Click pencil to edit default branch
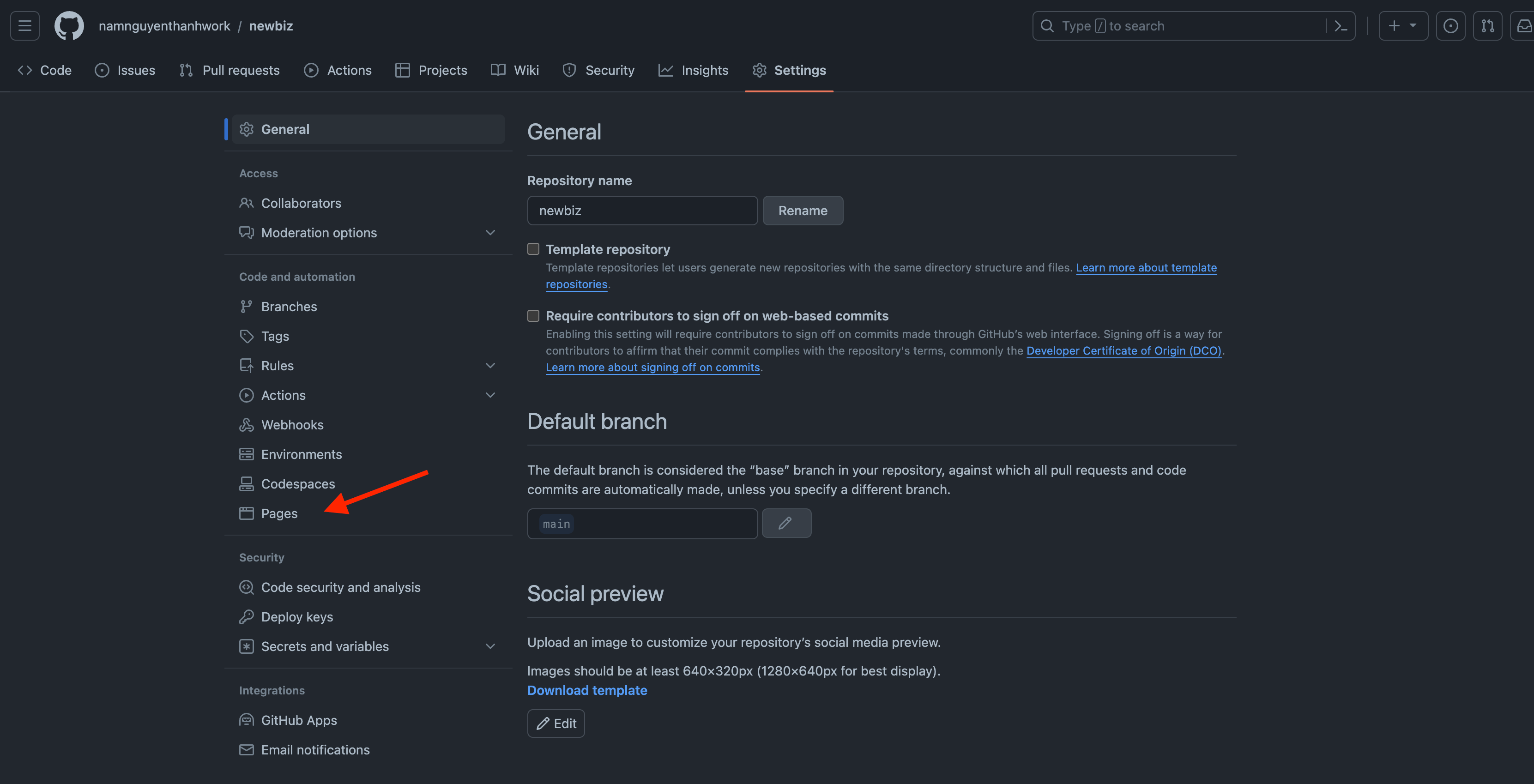 [x=786, y=523]
